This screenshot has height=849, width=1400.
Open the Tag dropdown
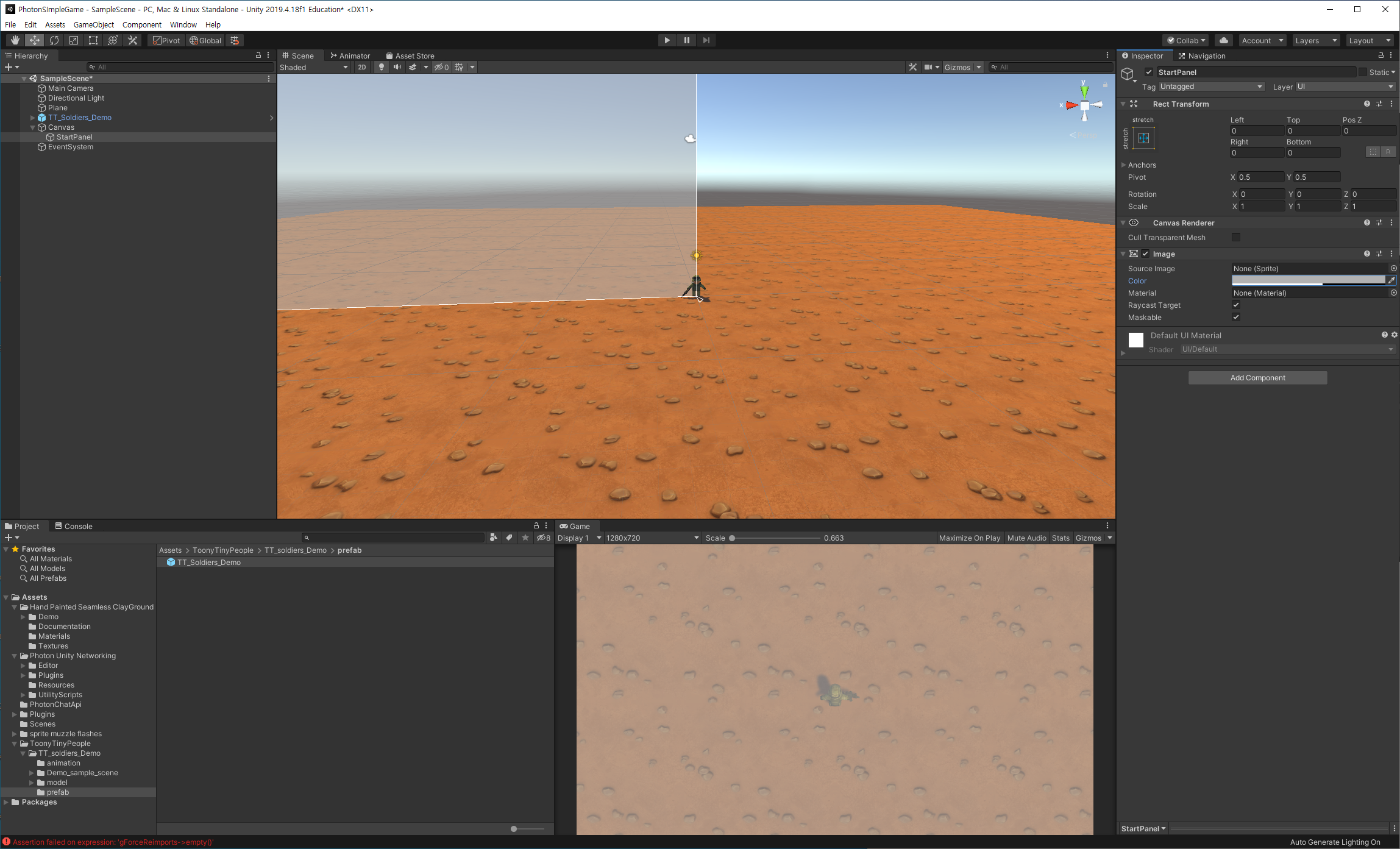(1211, 87)
